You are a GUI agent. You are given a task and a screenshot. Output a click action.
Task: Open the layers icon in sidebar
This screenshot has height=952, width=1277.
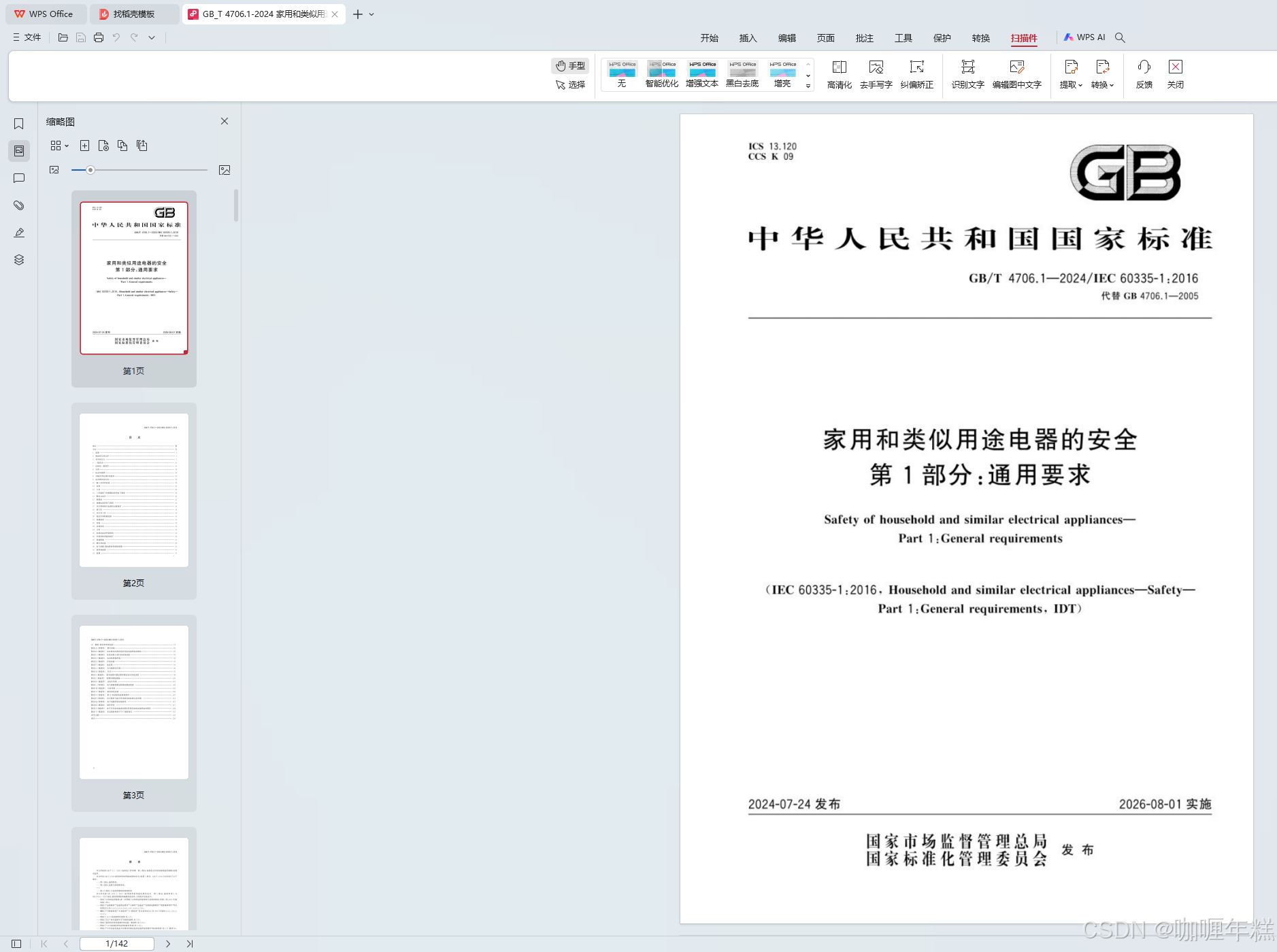(x=19, y=260)
